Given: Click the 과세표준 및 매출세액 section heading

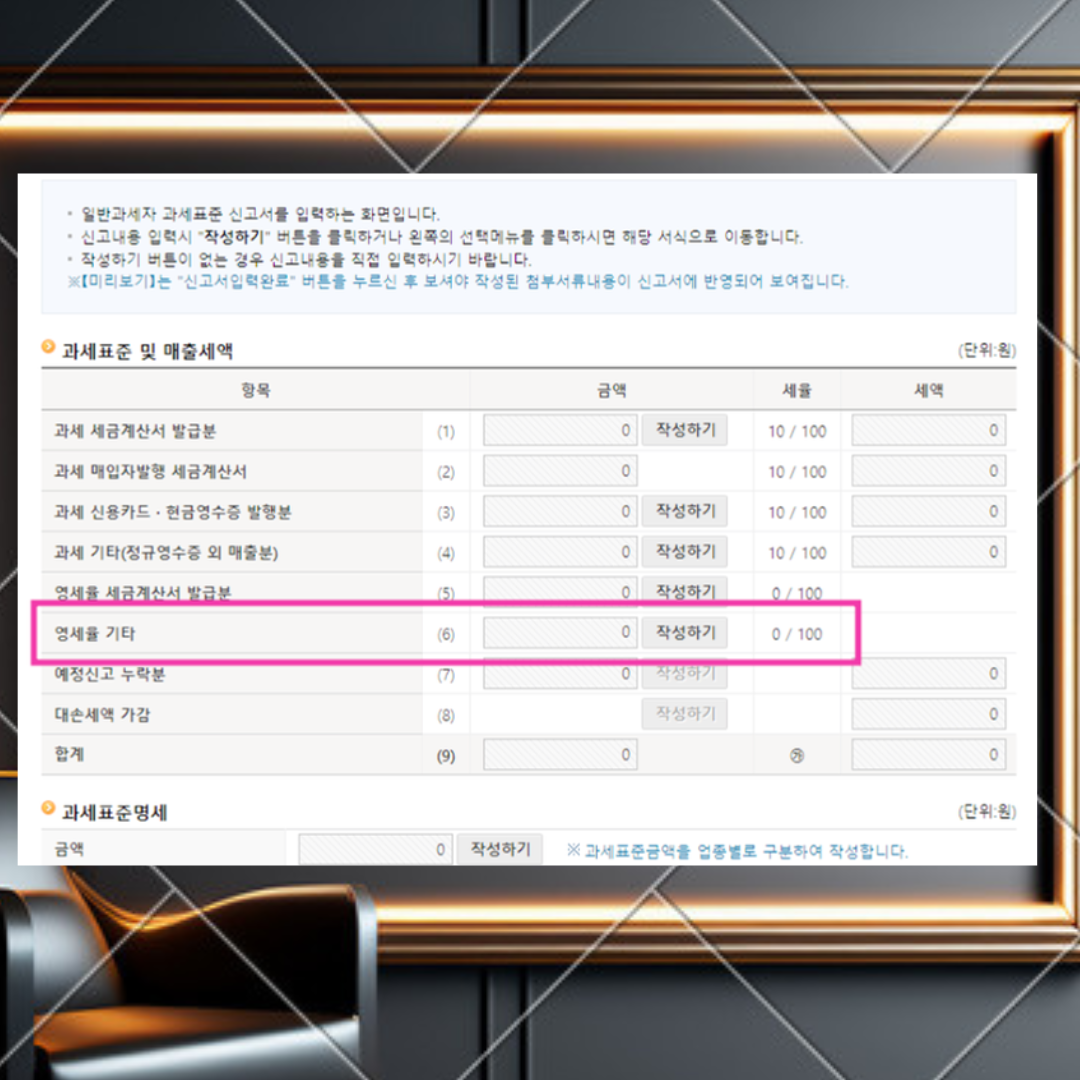Looking at the screenshot, I should tap(147, 351).
